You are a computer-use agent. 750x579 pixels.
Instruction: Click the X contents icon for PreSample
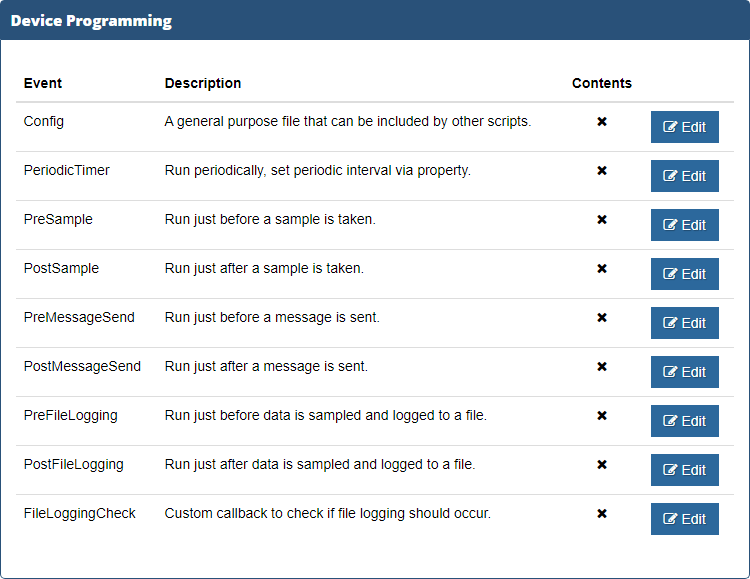click(602, 220)
